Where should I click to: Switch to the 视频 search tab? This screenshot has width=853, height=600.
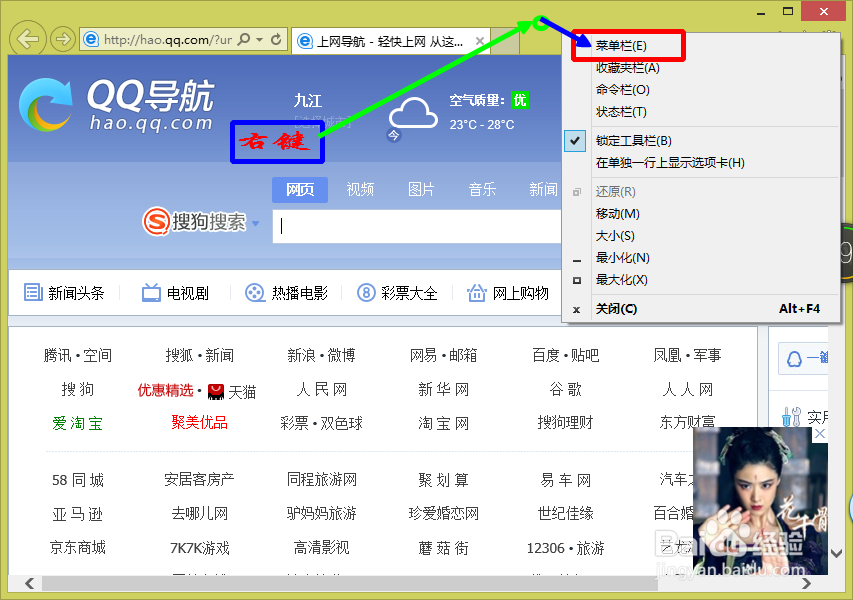[x=360, y=190]
